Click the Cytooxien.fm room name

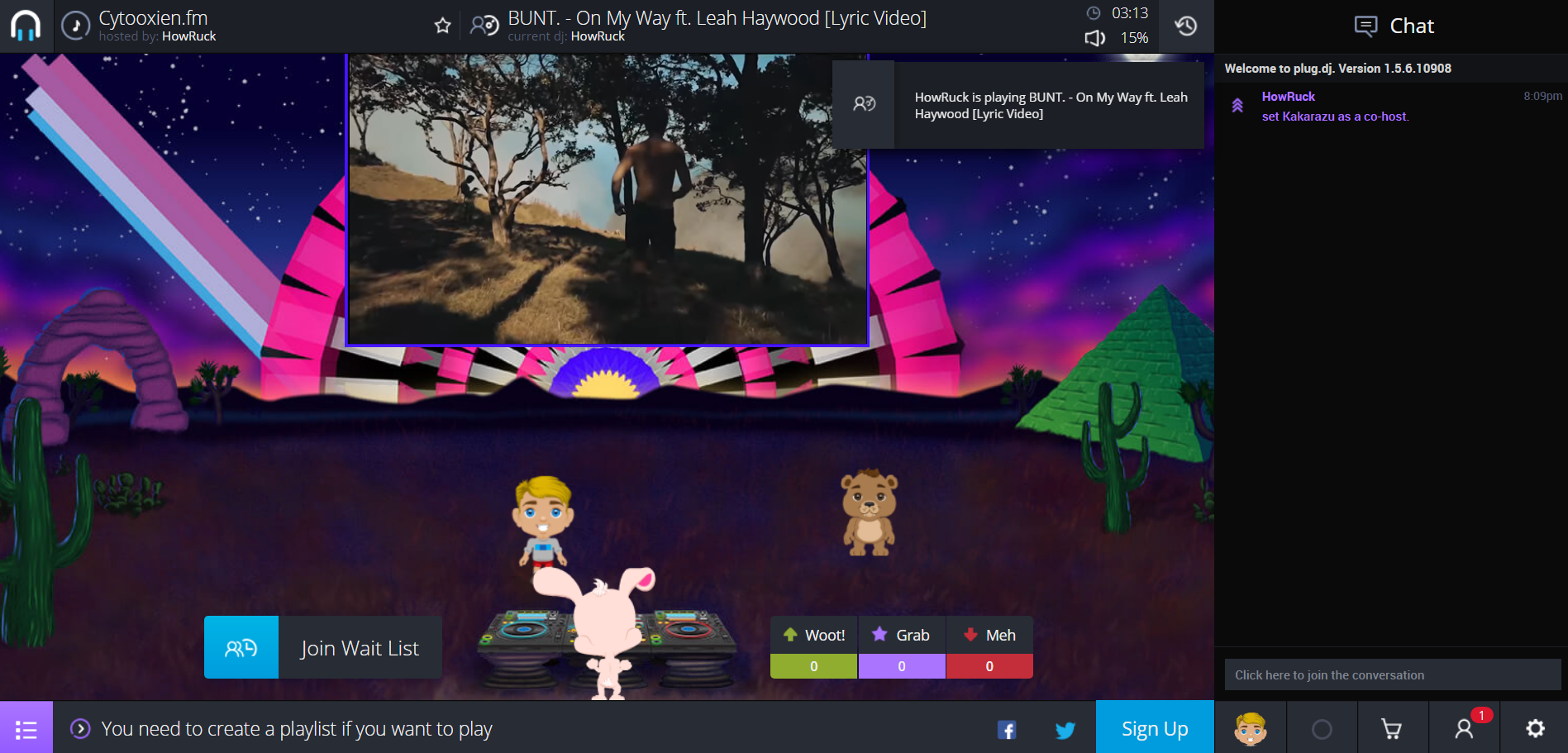[153, 18]
